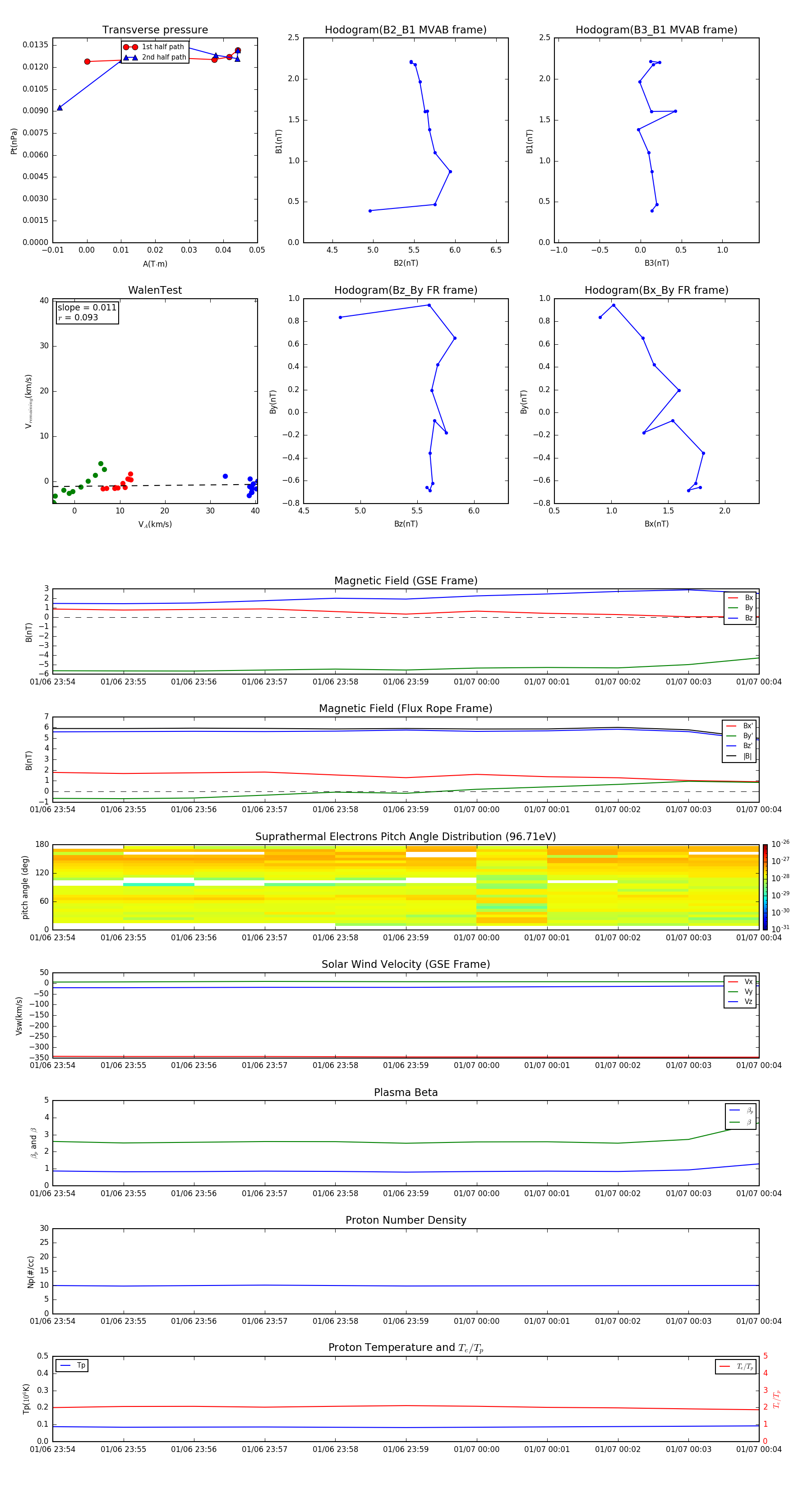Click the Magnetic Field (Flux Rope Frame) title
The image size is (812, 1489).
point(406,709)
